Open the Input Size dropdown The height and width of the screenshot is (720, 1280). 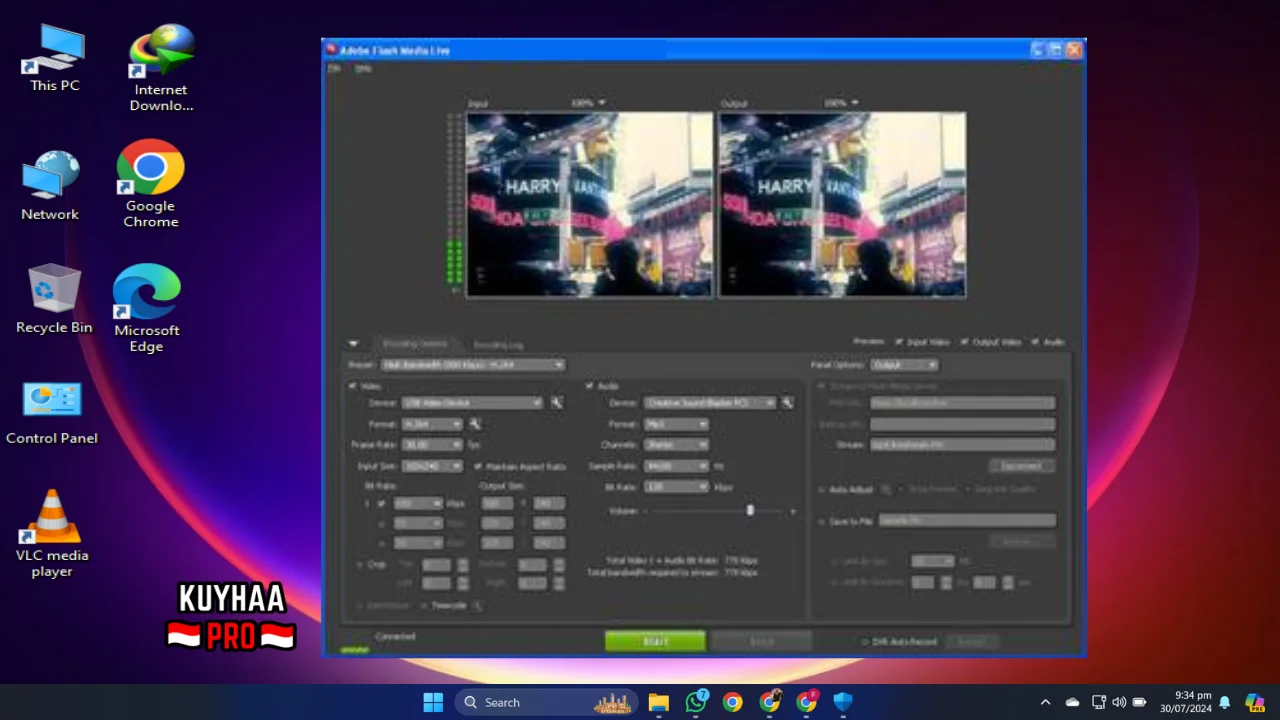pos(432,466)
